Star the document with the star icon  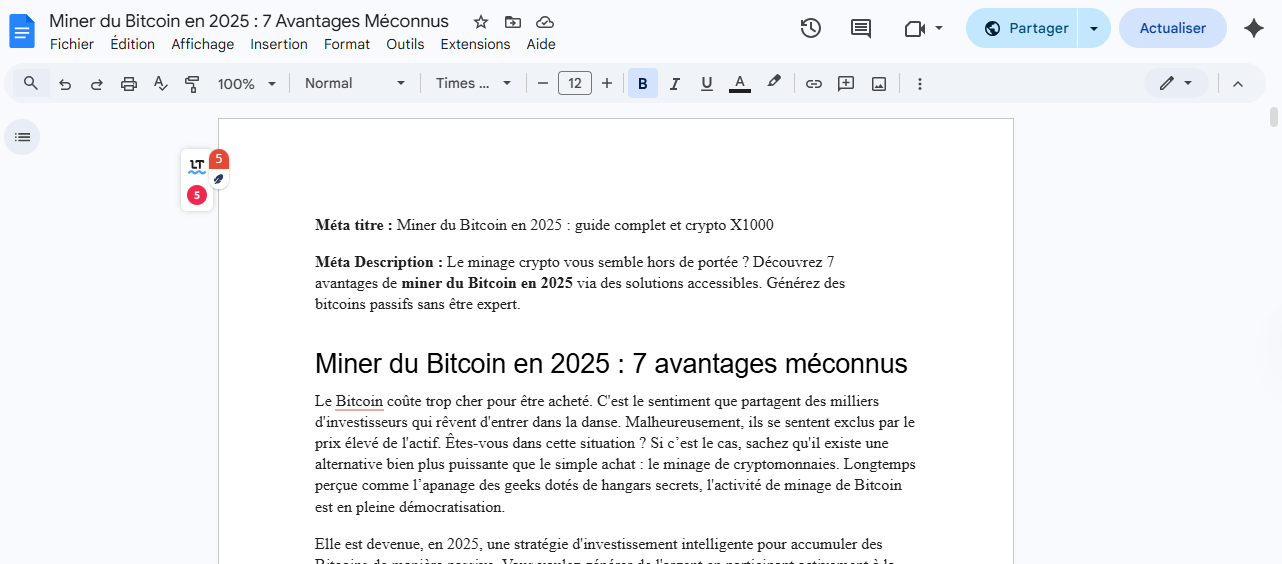(481, 22)
